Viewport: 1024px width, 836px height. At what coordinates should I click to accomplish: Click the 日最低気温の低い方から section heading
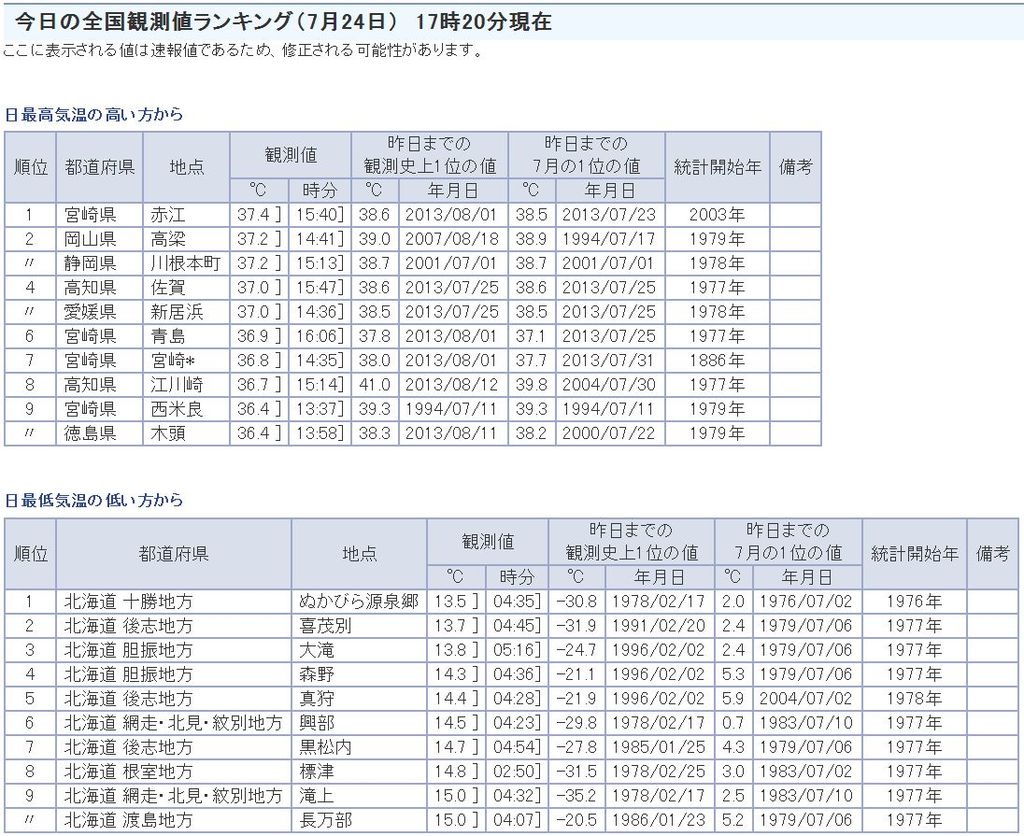[93, 500]
